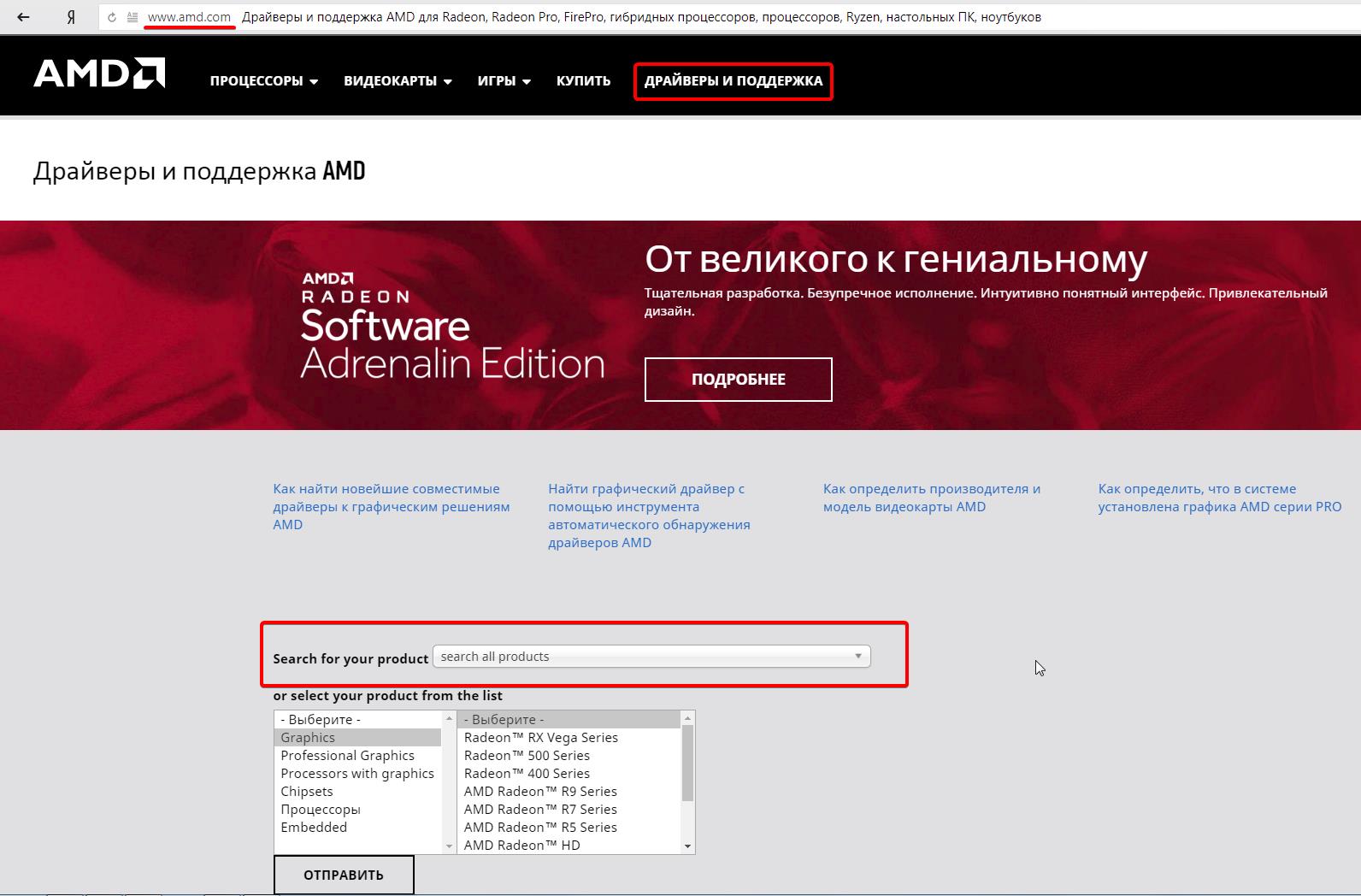Open the 'search all products' combo box
This screenshot has width=1361, height=896.
click(651, 657)
